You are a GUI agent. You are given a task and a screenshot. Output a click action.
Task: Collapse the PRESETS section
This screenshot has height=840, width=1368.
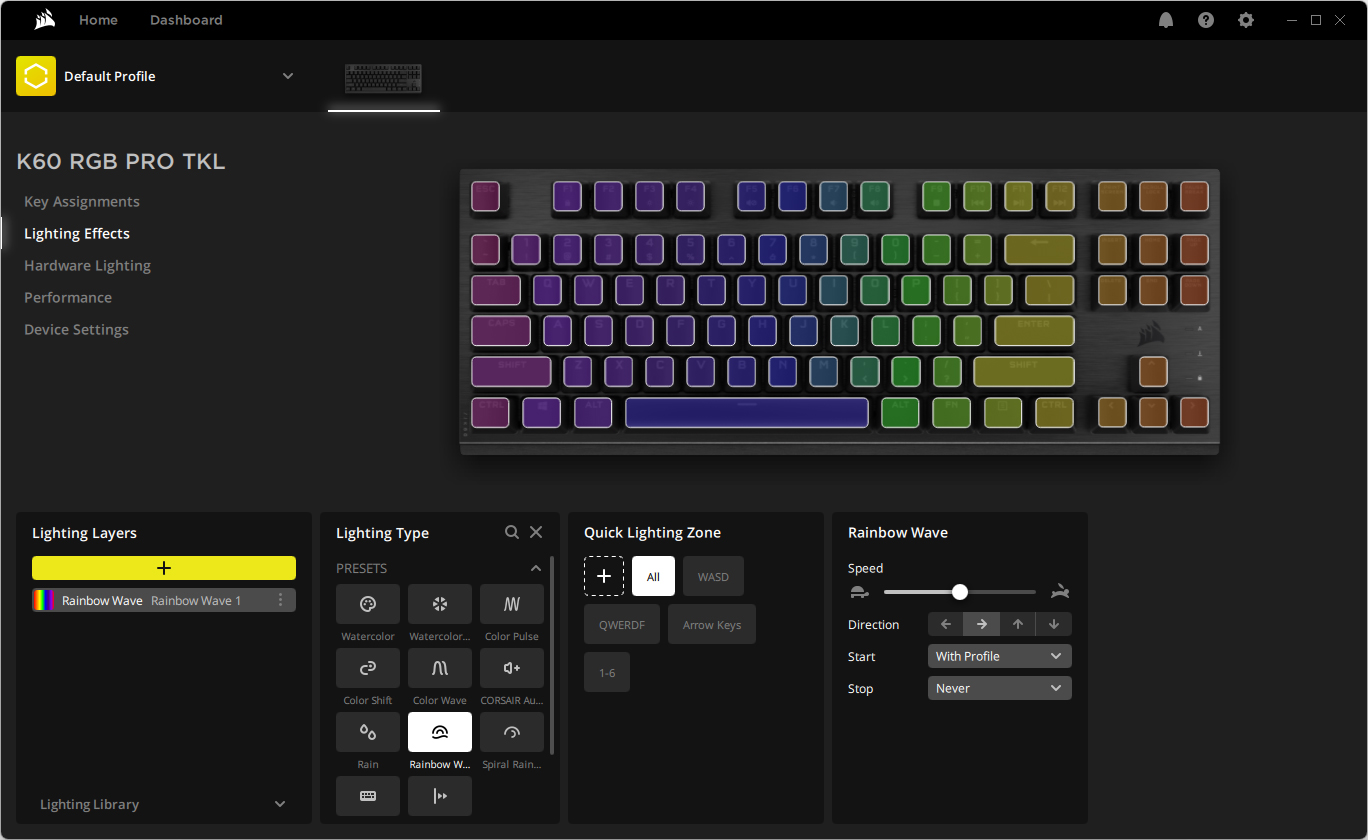tap(535, 568)
